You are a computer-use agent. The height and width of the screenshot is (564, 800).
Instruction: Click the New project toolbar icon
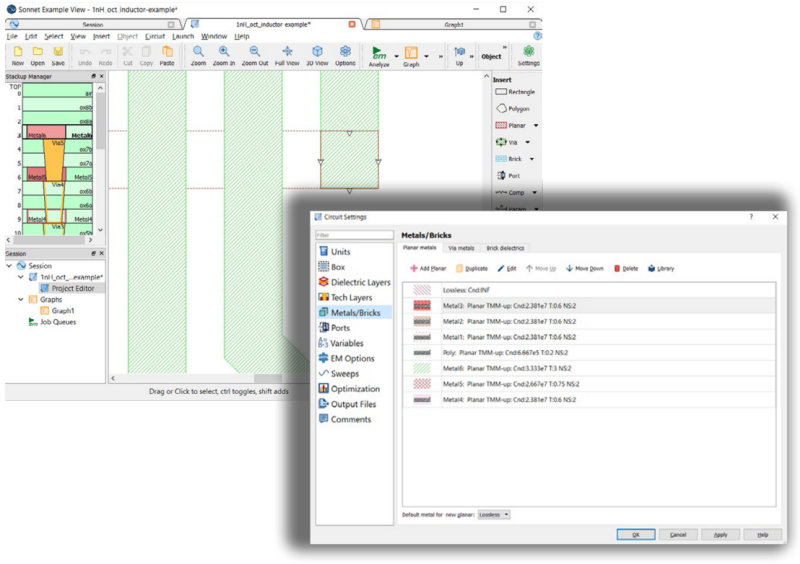pos(18,55)
